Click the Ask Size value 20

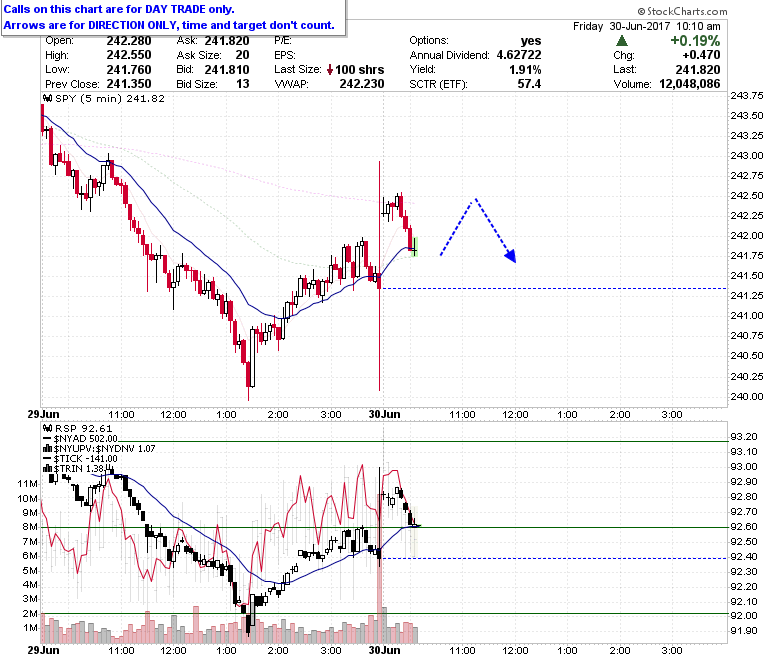tap(242, 55)
